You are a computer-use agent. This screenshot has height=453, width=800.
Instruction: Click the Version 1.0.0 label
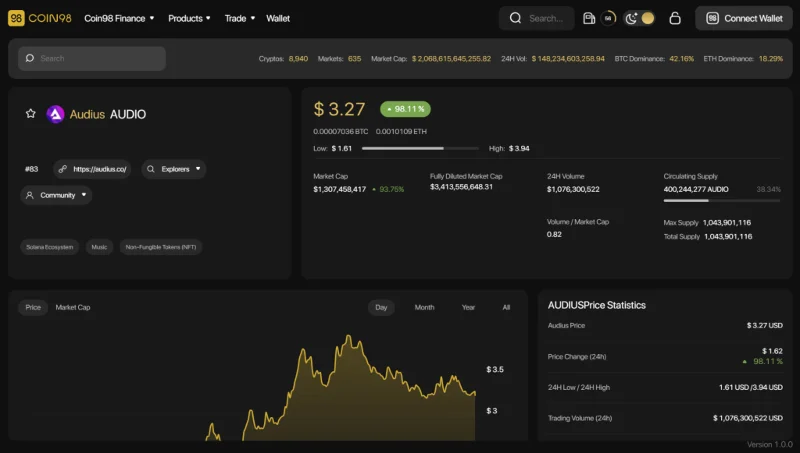coord(769,444)
